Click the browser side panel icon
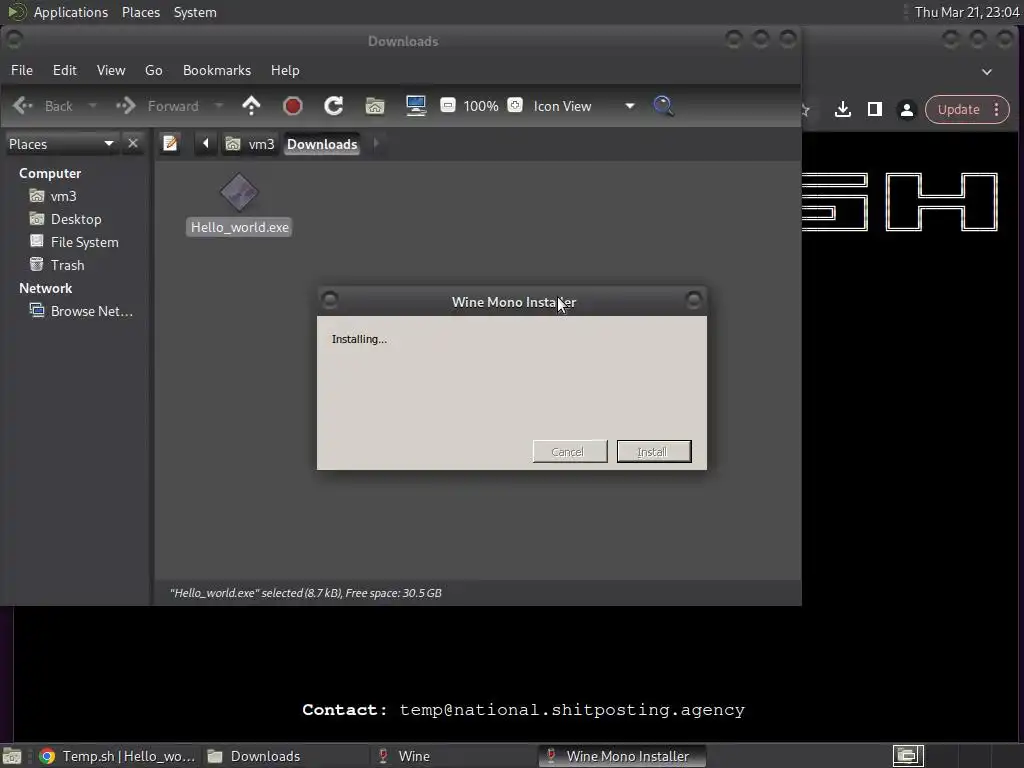 tap(875, 109)
